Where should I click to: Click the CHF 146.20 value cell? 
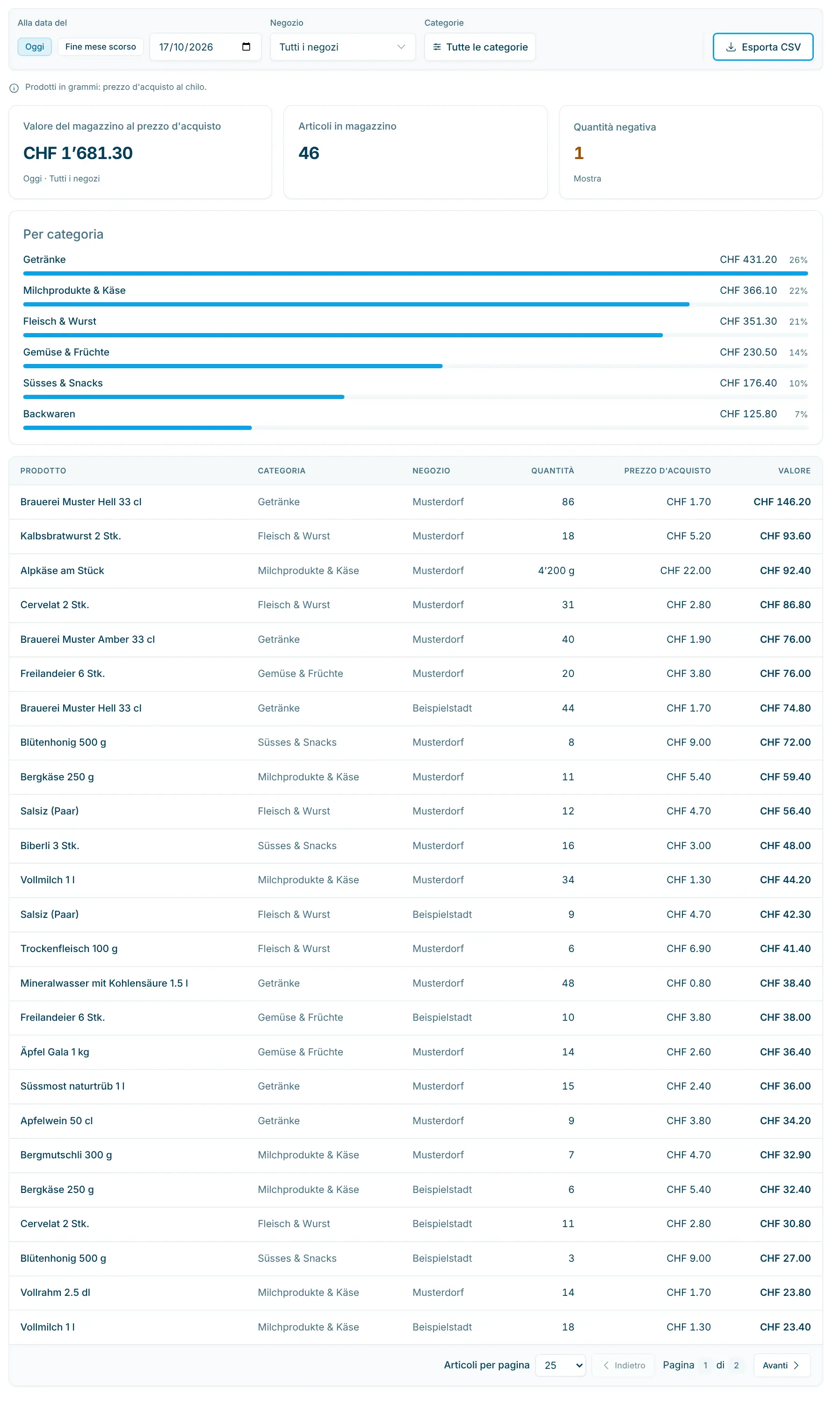(x=782, y=502)
